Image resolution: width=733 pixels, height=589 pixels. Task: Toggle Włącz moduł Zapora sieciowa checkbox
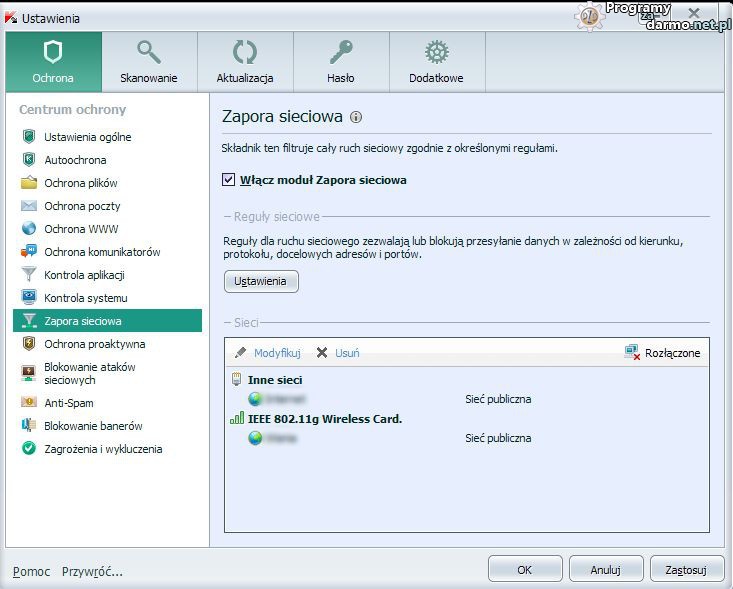[x=228, y=180]
